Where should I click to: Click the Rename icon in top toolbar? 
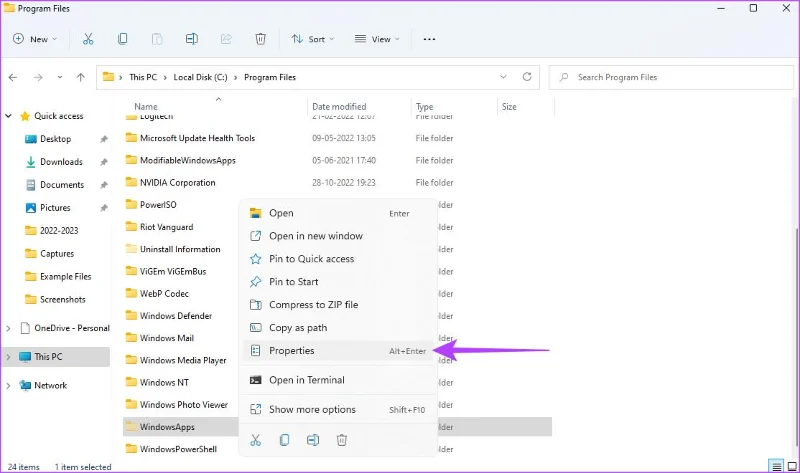click(x=192, y=39)
